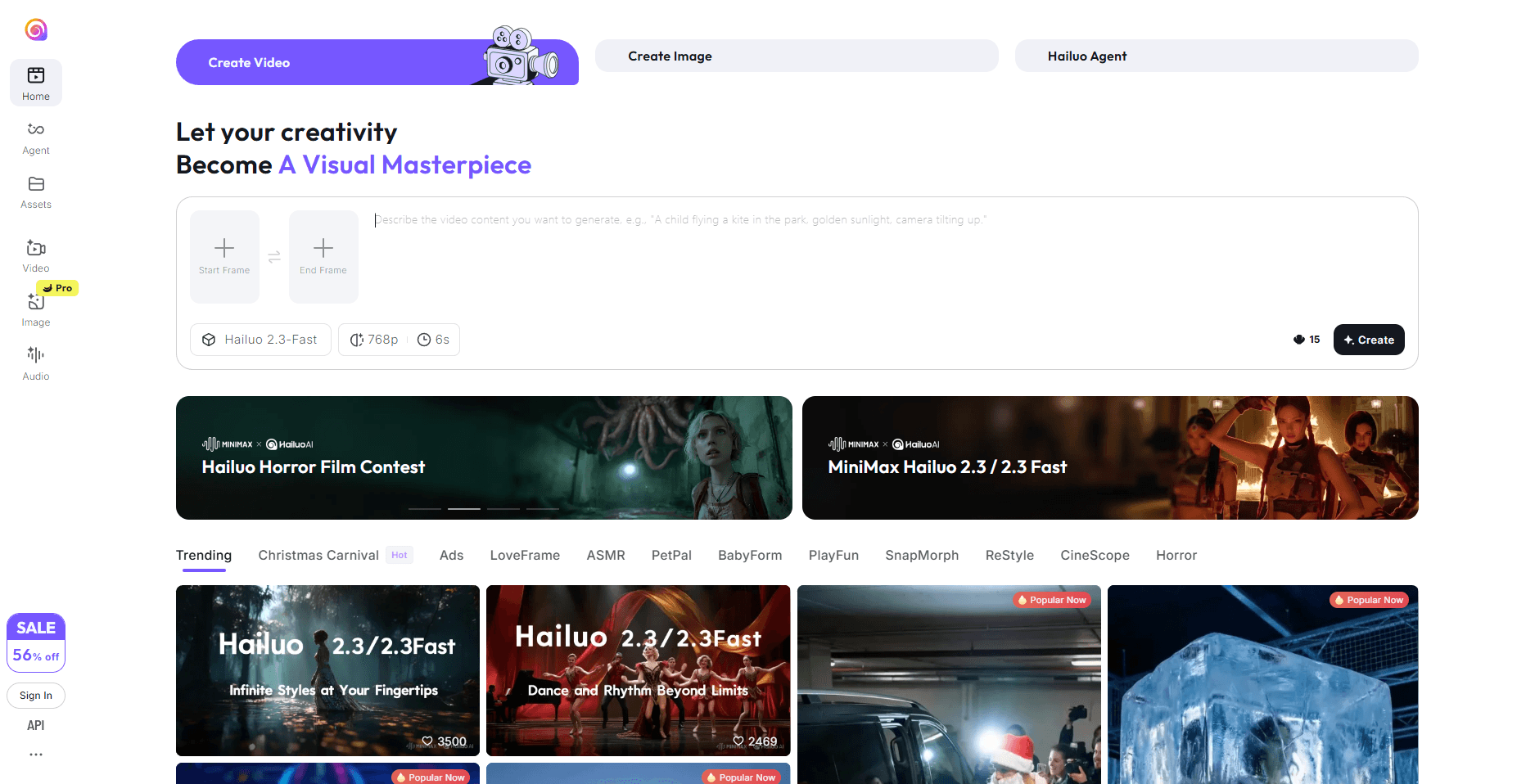The image size is (1535, 784).
Task: Switch to the Trending category tab
Action: tap(204, 555)
